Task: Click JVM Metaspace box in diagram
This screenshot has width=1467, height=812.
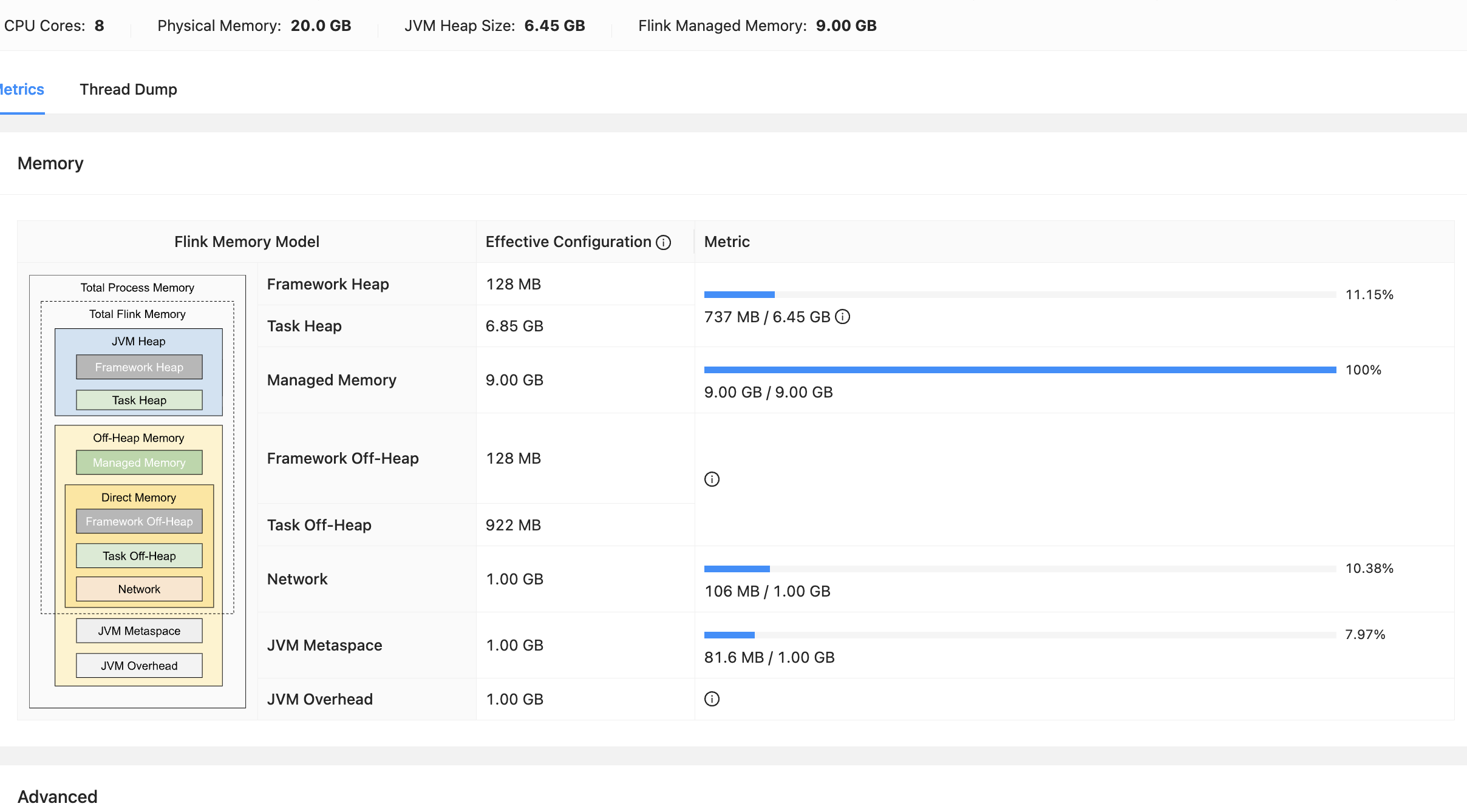Action: [139, 631]
